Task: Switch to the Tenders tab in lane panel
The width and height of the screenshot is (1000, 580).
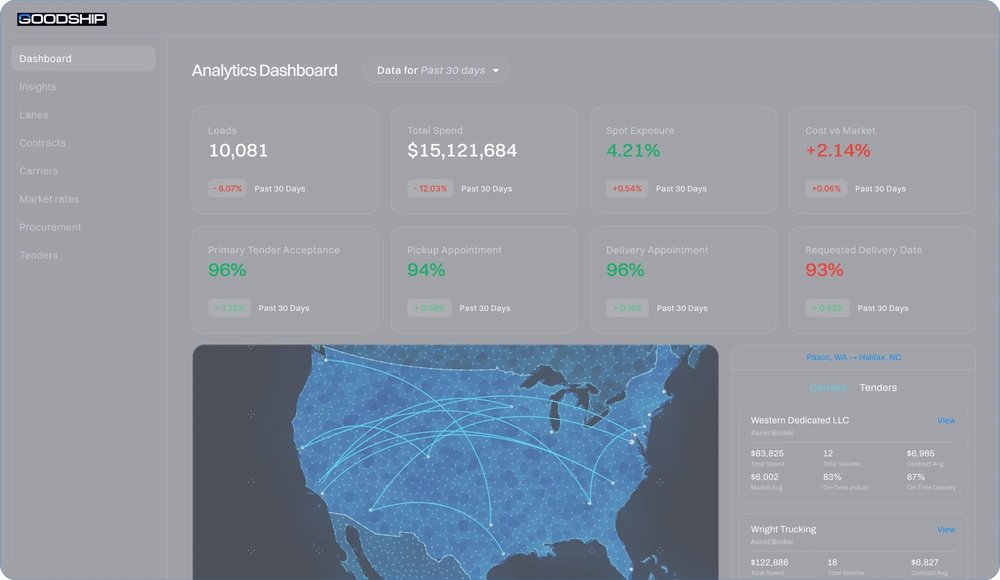Action: coord(878,388)
